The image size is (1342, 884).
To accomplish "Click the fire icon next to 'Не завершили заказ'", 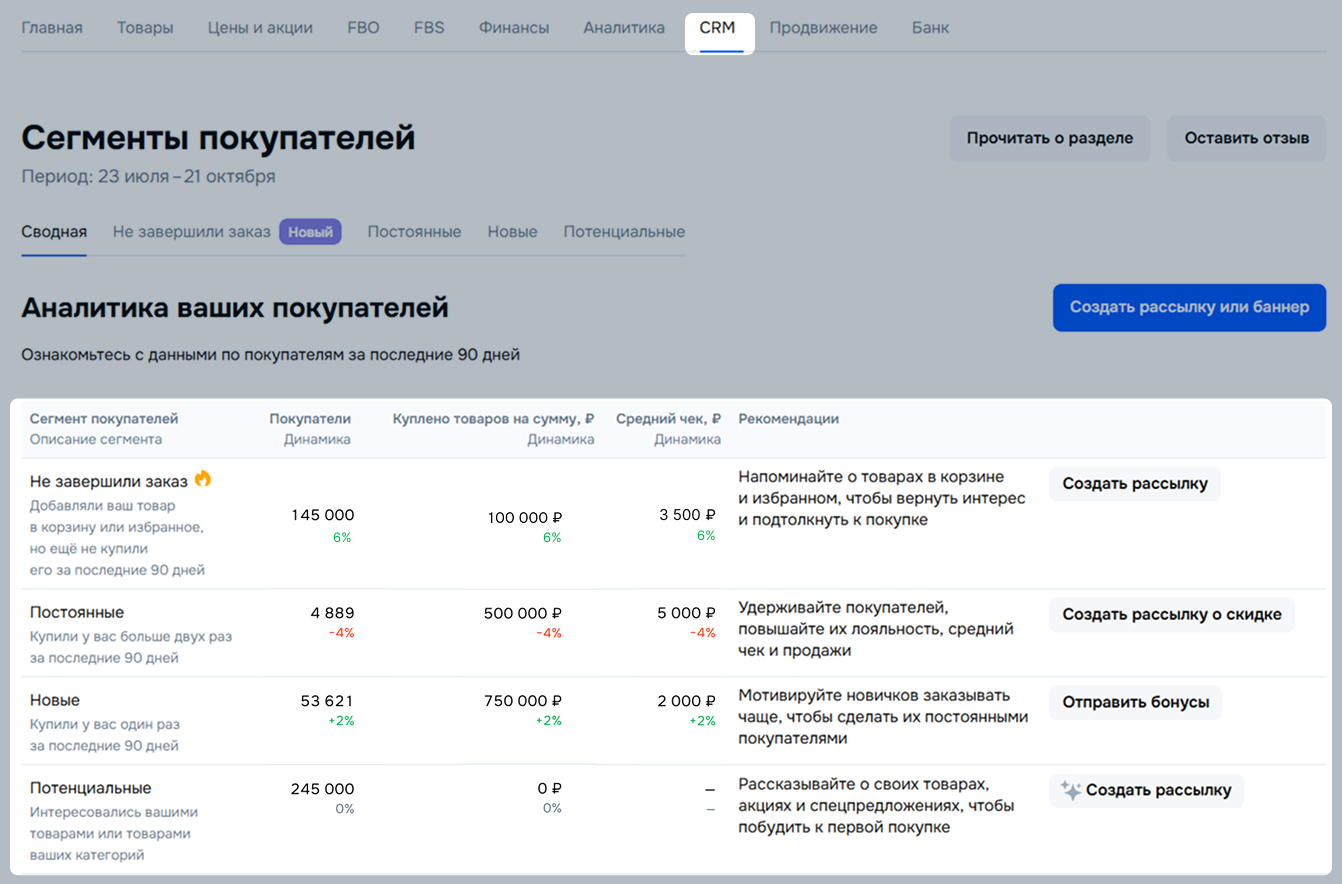I will [x=203, y=480].
